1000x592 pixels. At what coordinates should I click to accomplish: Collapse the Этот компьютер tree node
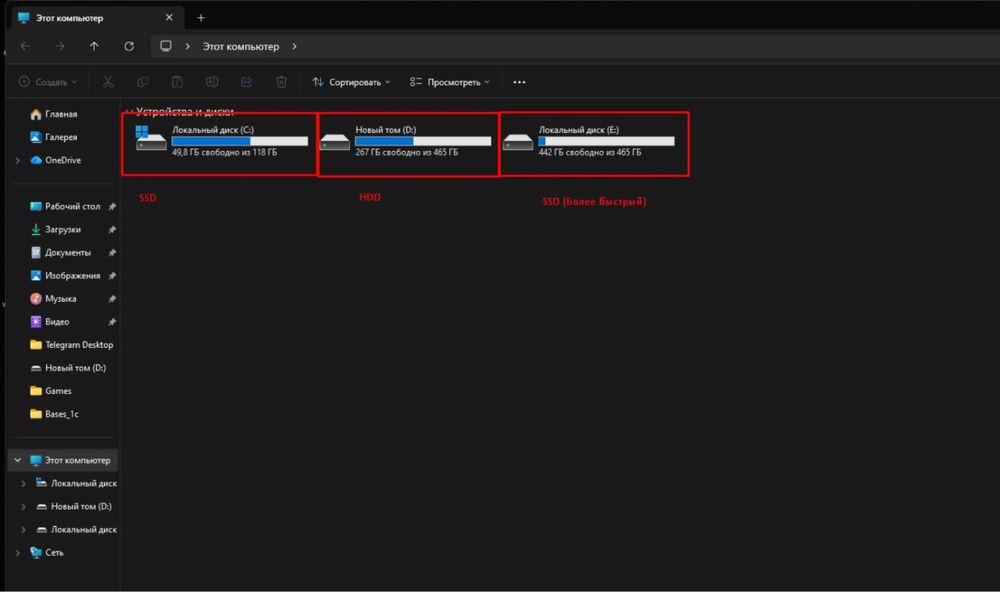pos(18,460)
